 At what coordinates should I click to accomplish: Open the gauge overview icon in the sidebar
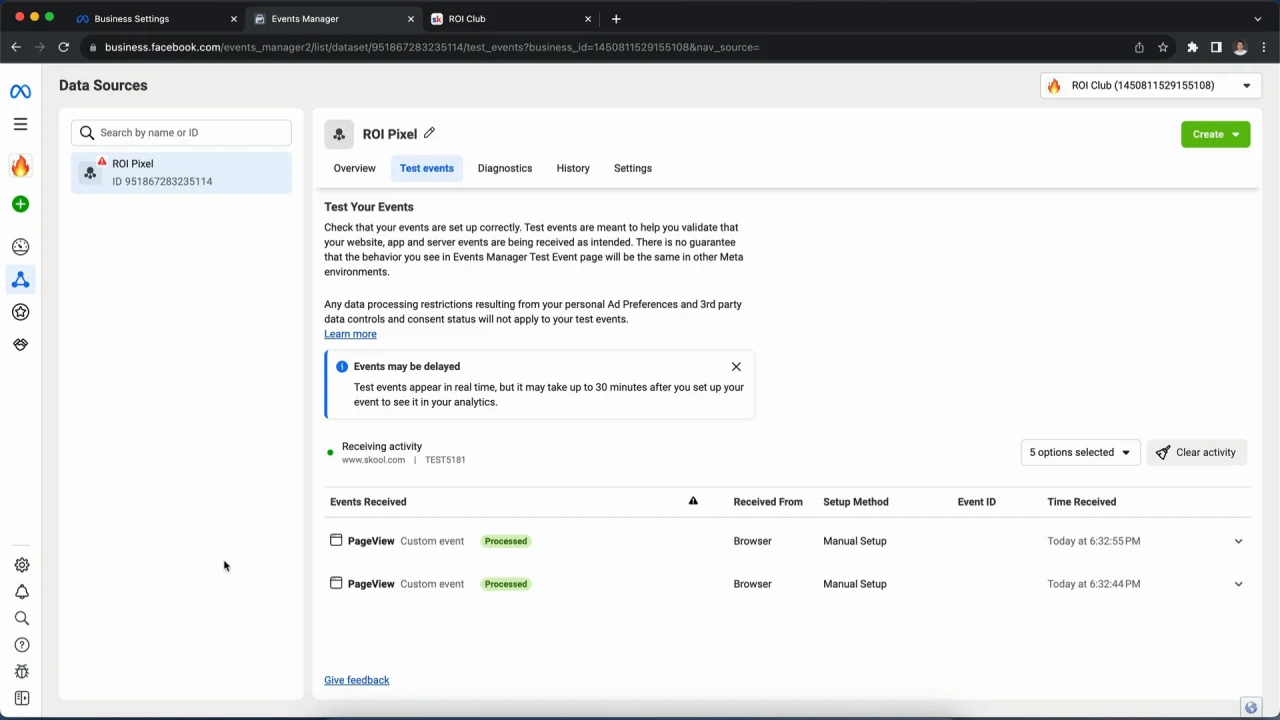coord(20,247)
